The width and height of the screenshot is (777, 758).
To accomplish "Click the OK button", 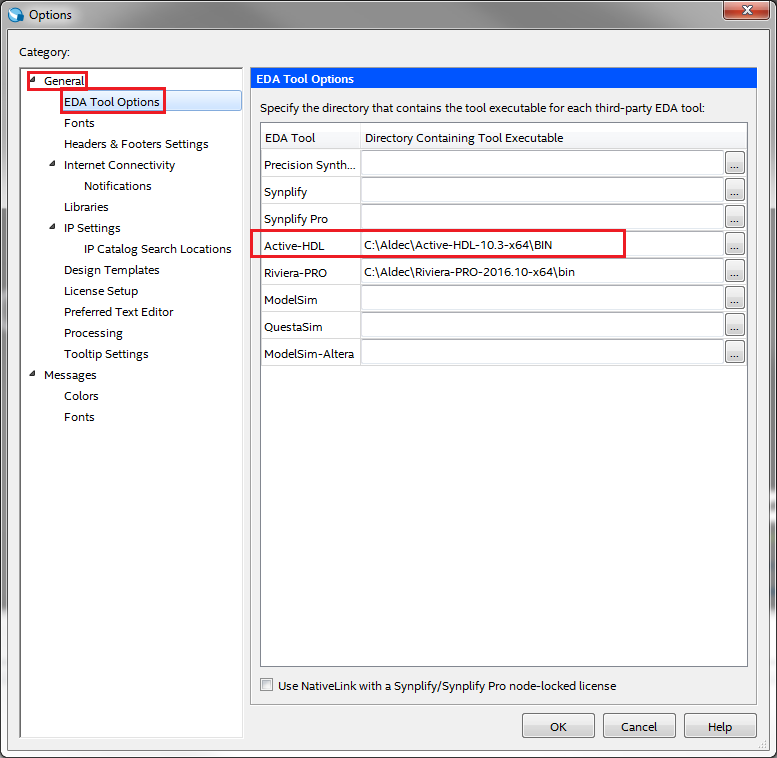I will click(x=558, y=726).
